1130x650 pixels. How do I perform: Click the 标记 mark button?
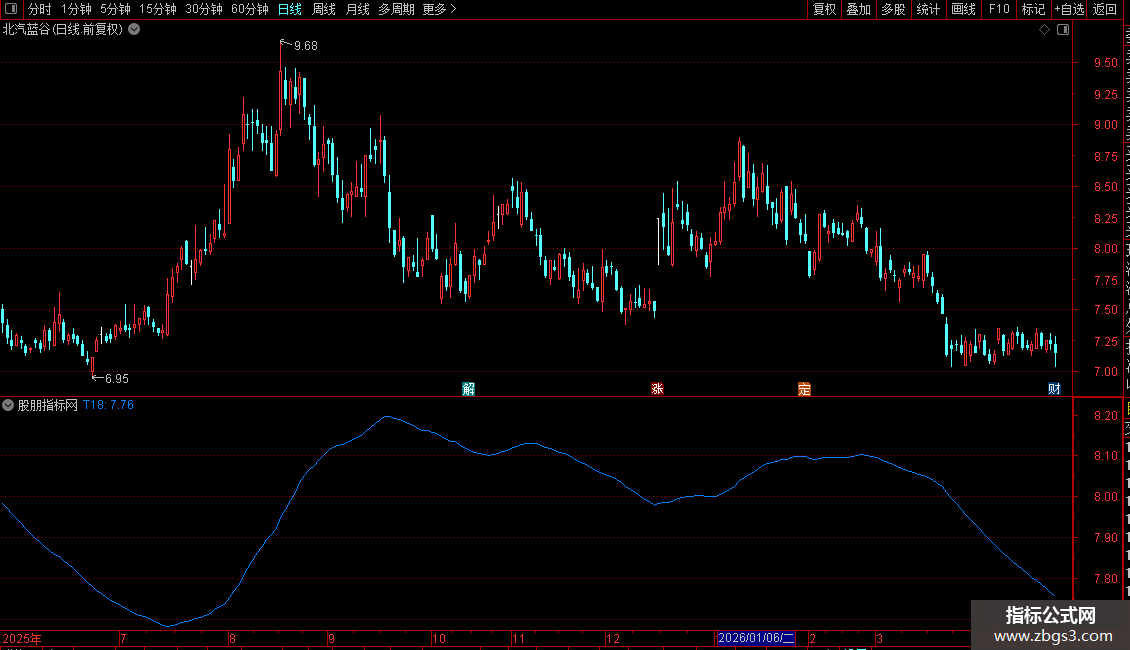pos(1033,9)
